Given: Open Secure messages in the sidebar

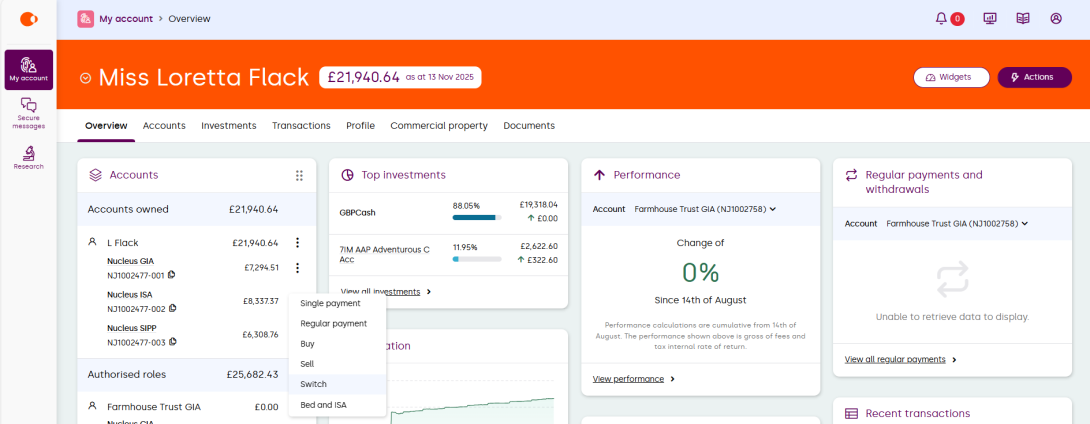Looking at the screenshot, I should 28,113.
